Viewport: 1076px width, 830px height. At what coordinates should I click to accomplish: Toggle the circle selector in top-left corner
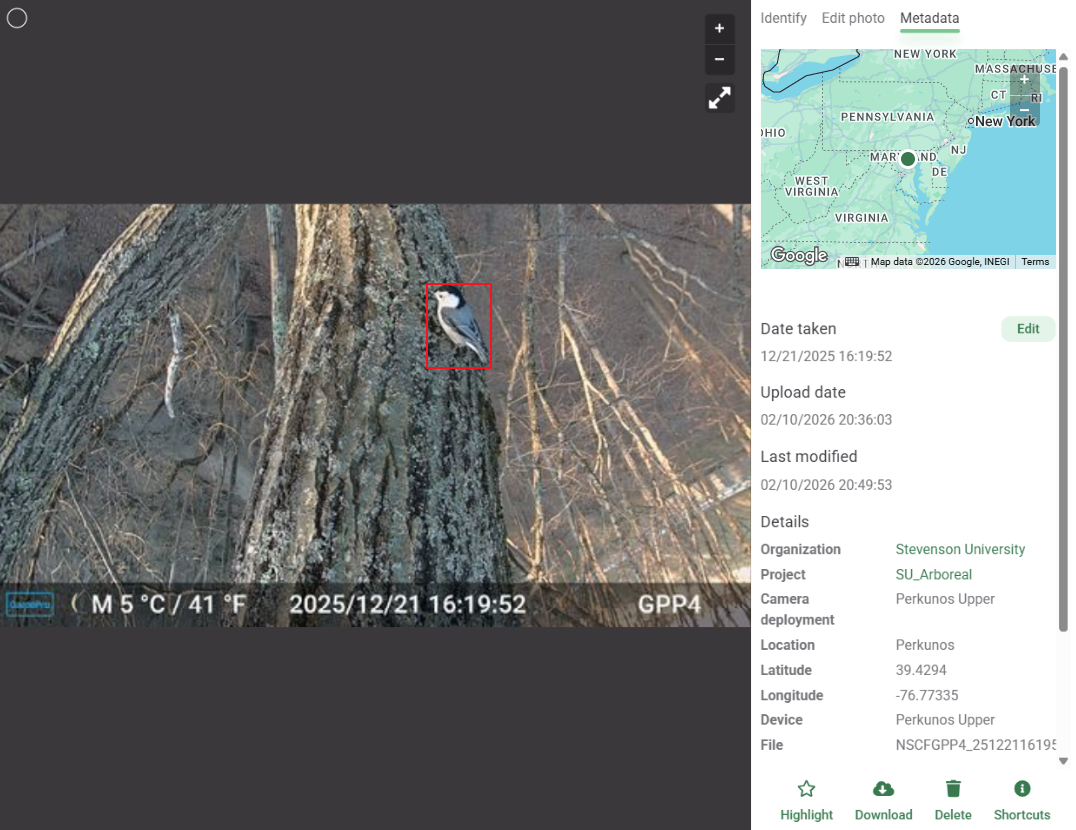click(x=17, y=18)
